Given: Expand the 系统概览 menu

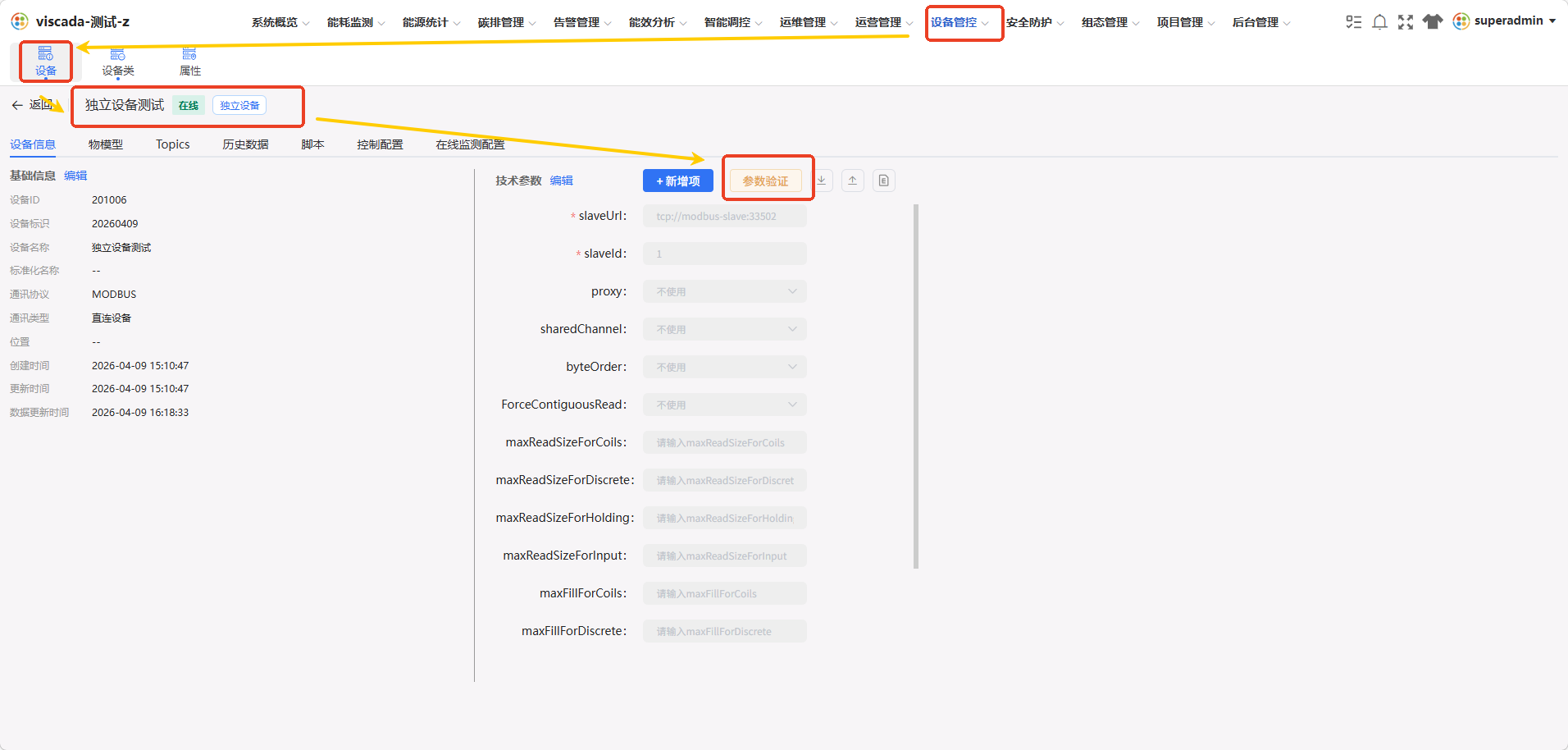Looking at the screenshot, I should [x=280, y=22].
